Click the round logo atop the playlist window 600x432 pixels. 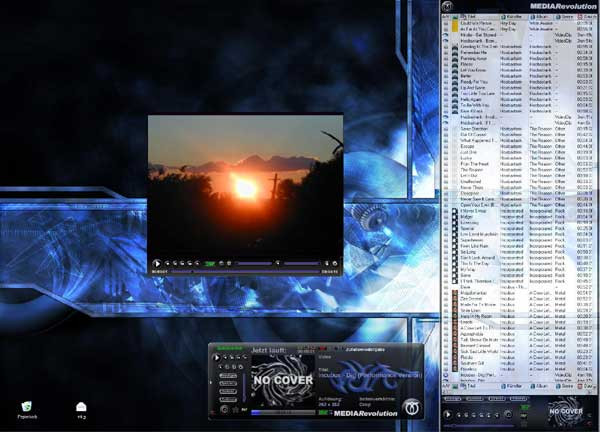pyautogui.click(x=447, y=6)
